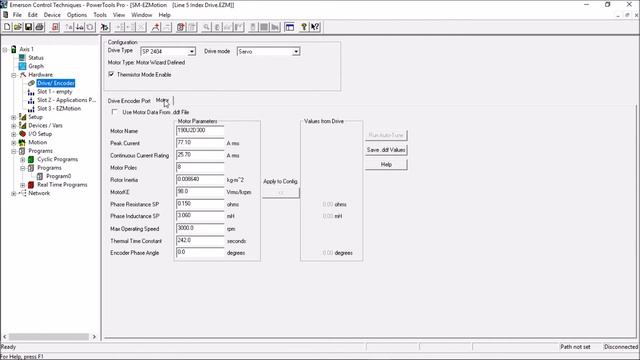640x360 pixels.
Task: Uncheck Thermistor Mode Enable
Action: 111,74
